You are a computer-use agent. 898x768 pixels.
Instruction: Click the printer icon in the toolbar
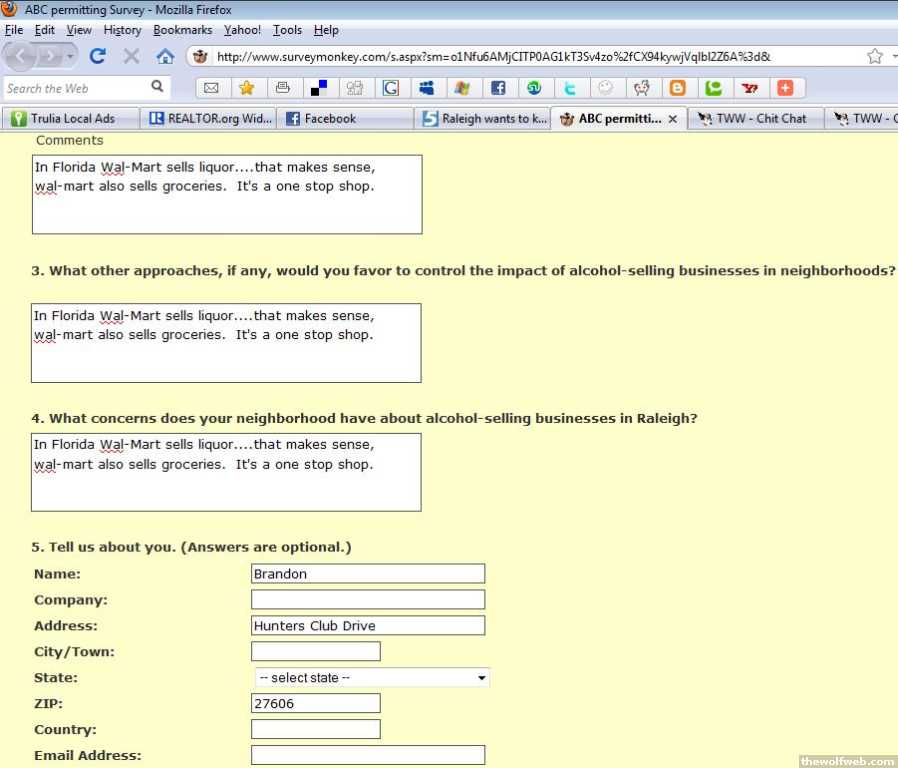pos(283,88)
